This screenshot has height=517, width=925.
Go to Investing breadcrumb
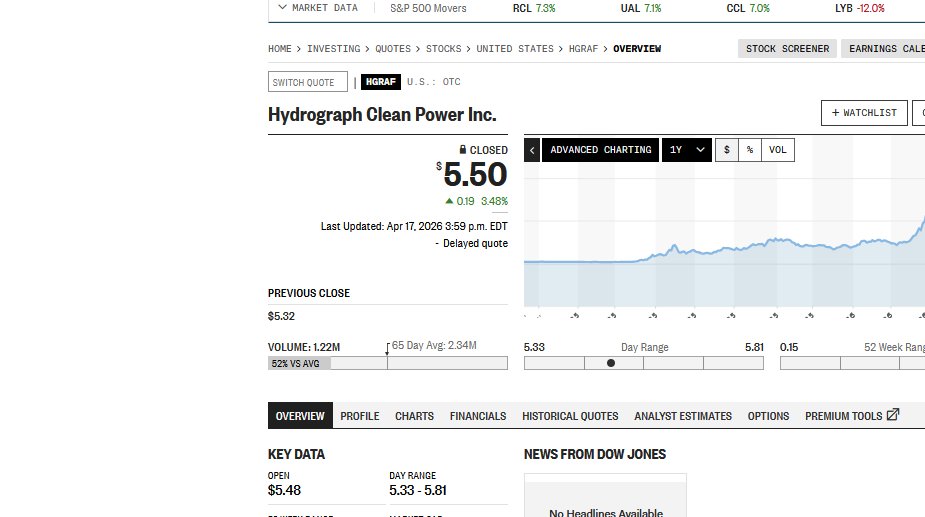click(333, 48)
